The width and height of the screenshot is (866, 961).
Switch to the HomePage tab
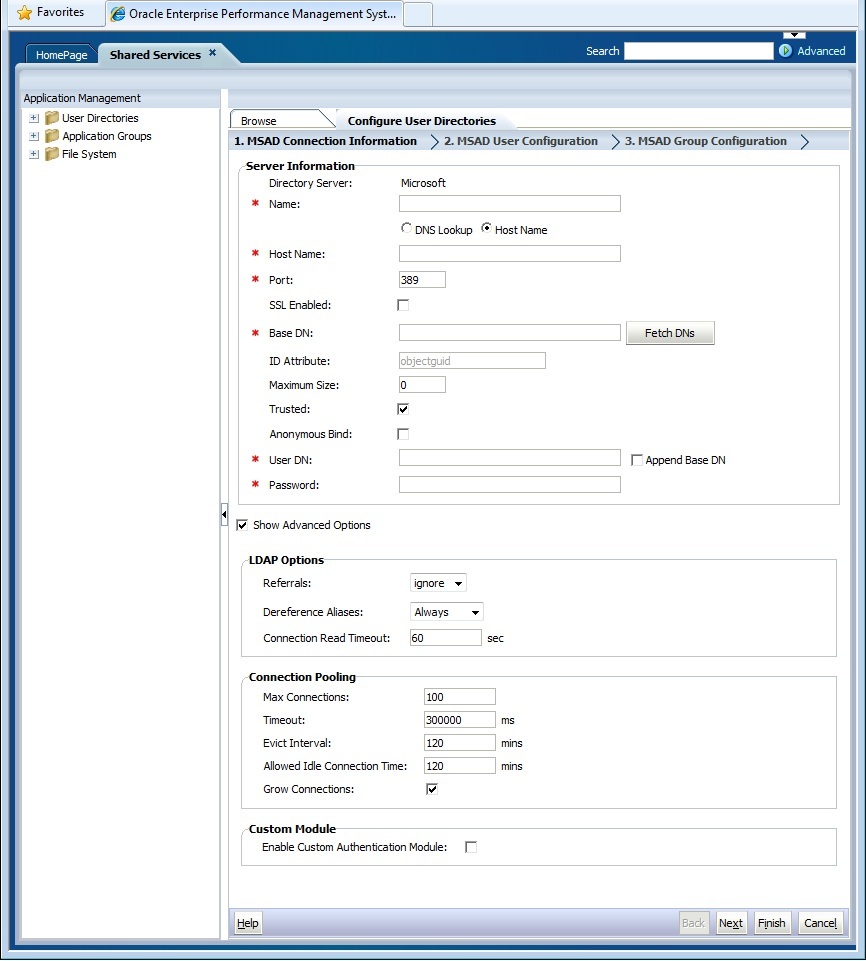61,55
